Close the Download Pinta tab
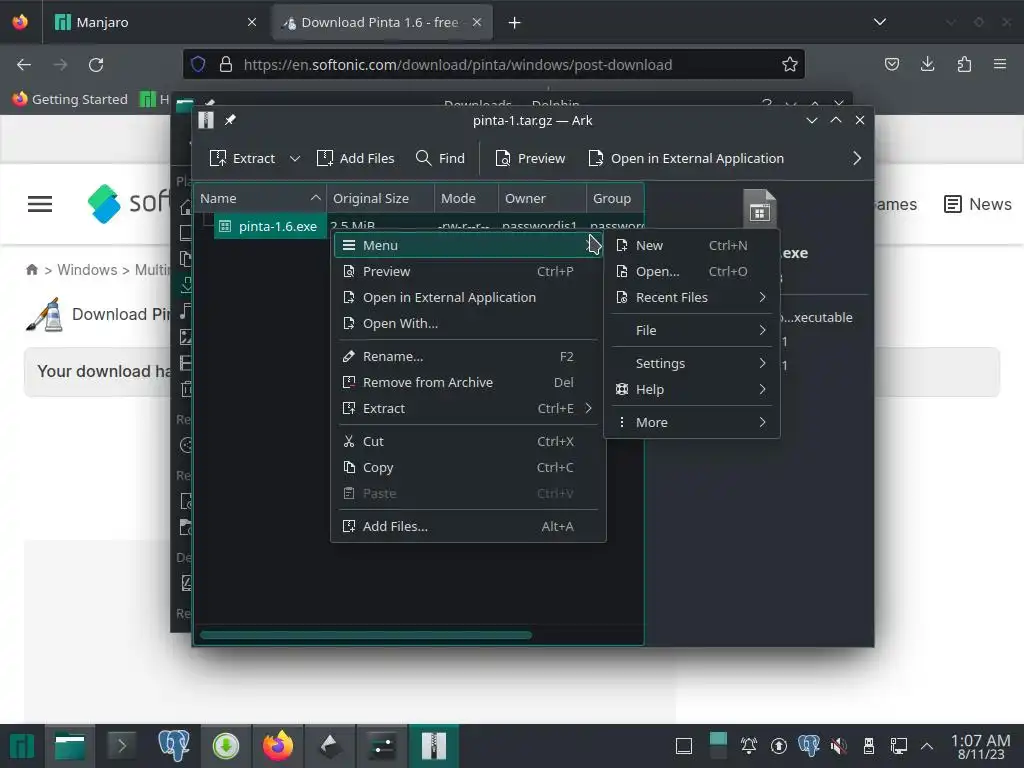1024x768 pixels. coord(477,22)
